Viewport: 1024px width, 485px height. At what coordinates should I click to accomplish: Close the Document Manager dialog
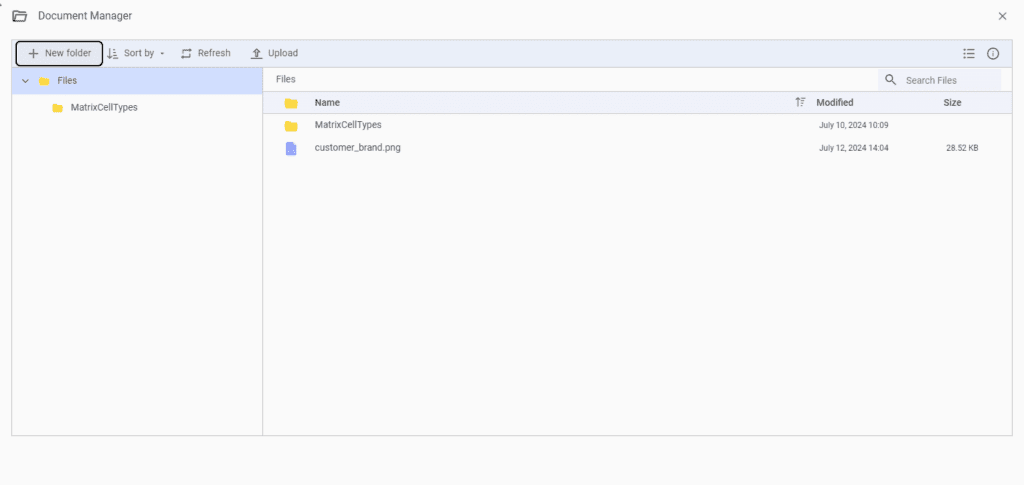point(1002,16)
